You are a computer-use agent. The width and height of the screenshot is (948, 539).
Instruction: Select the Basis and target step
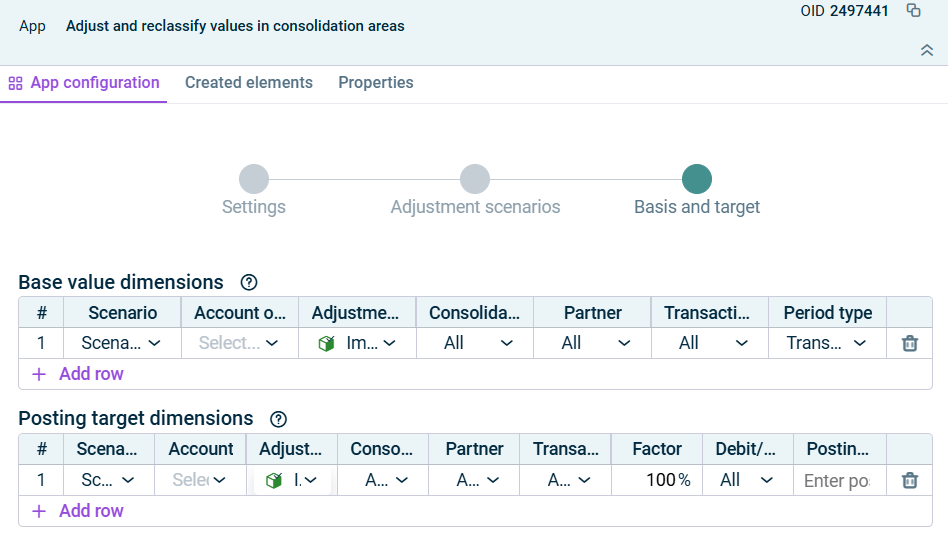pos(697,180)
